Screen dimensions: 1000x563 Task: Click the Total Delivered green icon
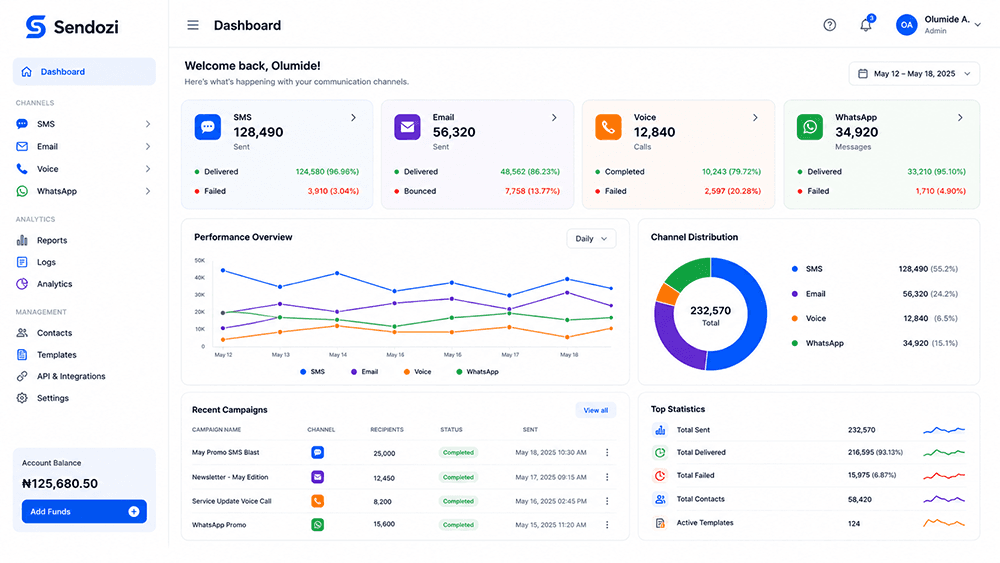(x=660, y=453)
